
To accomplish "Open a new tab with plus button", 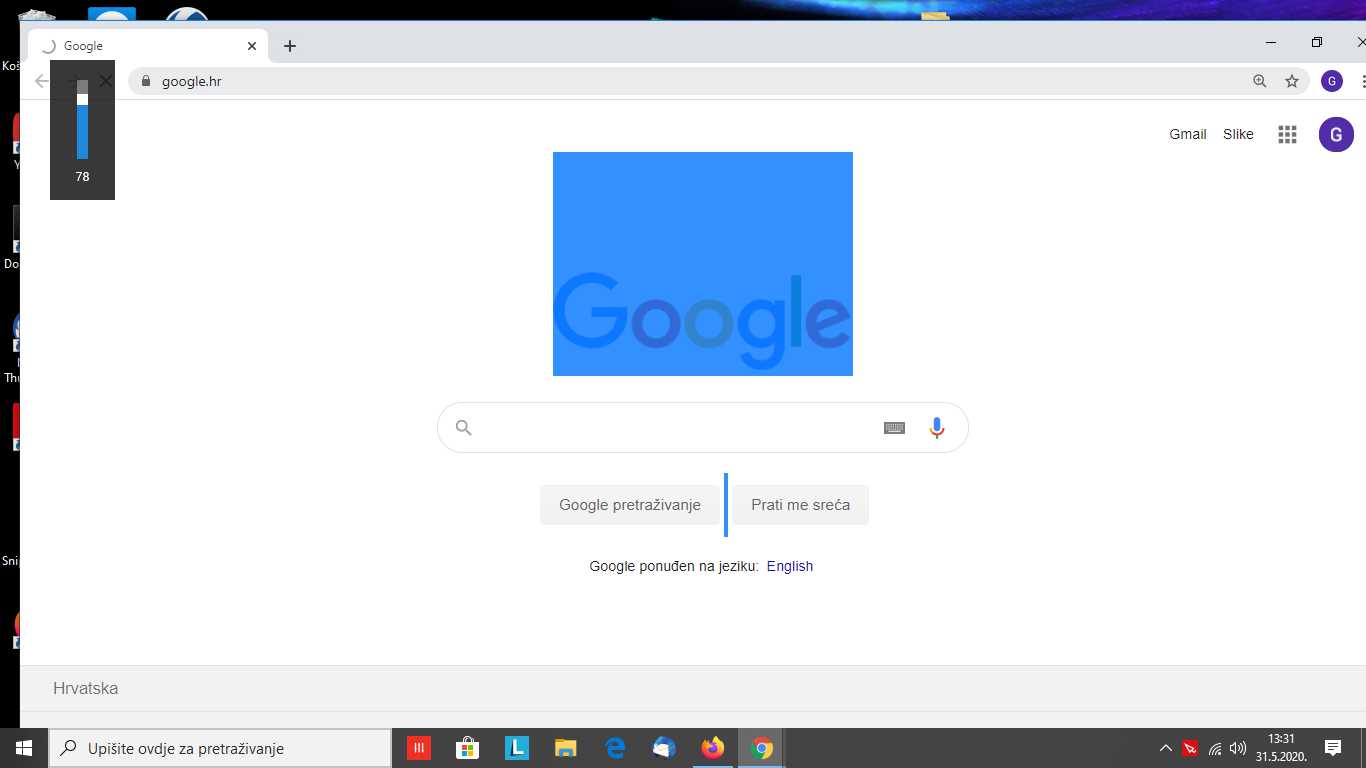I will point(290,46).
